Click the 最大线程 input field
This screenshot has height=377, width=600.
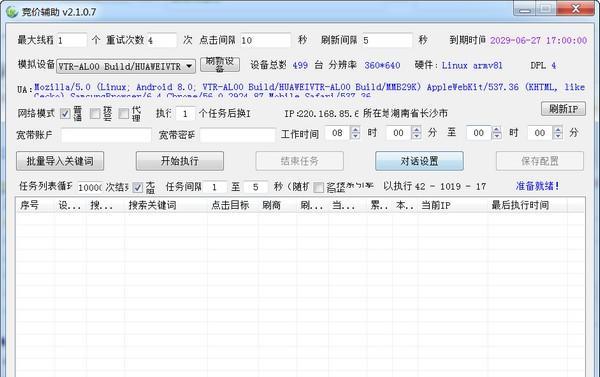point(71,40)
